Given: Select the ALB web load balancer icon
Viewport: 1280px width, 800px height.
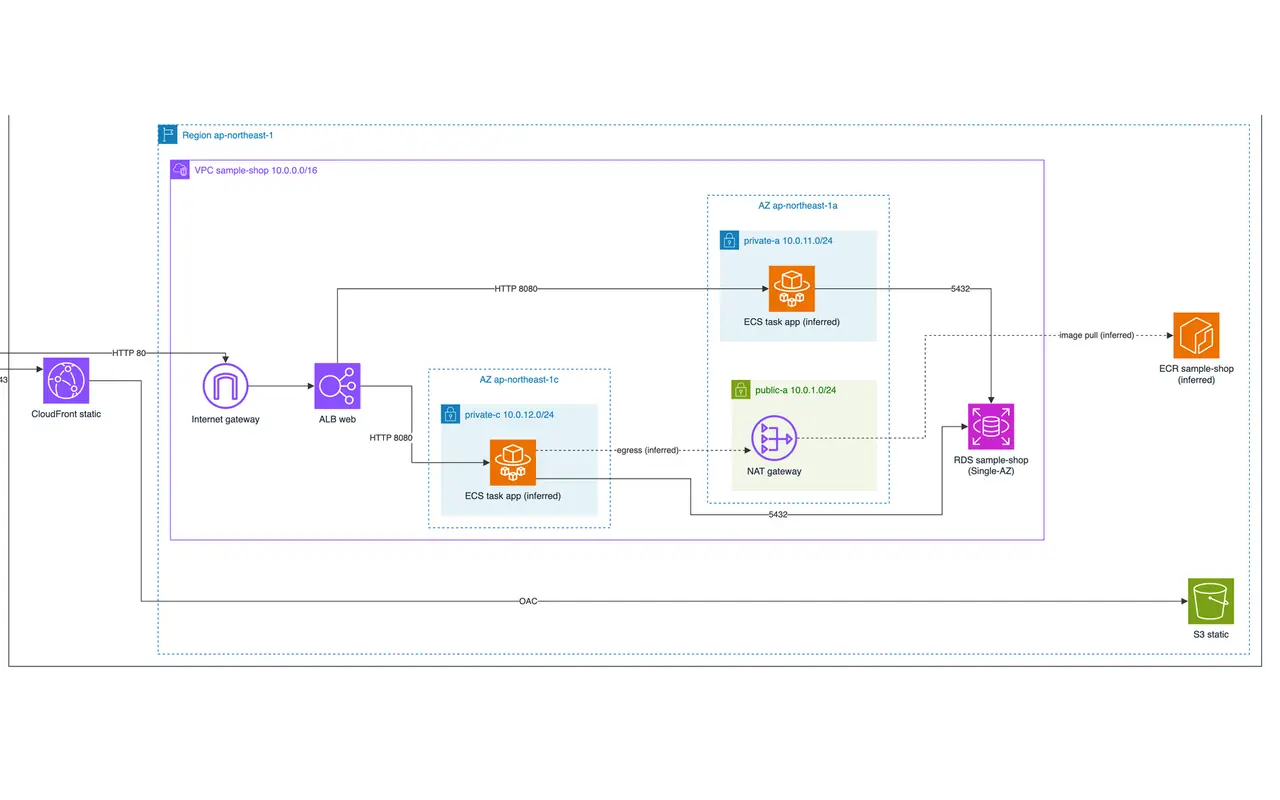Looking at the screenshot, I should [x=338, y=386].
